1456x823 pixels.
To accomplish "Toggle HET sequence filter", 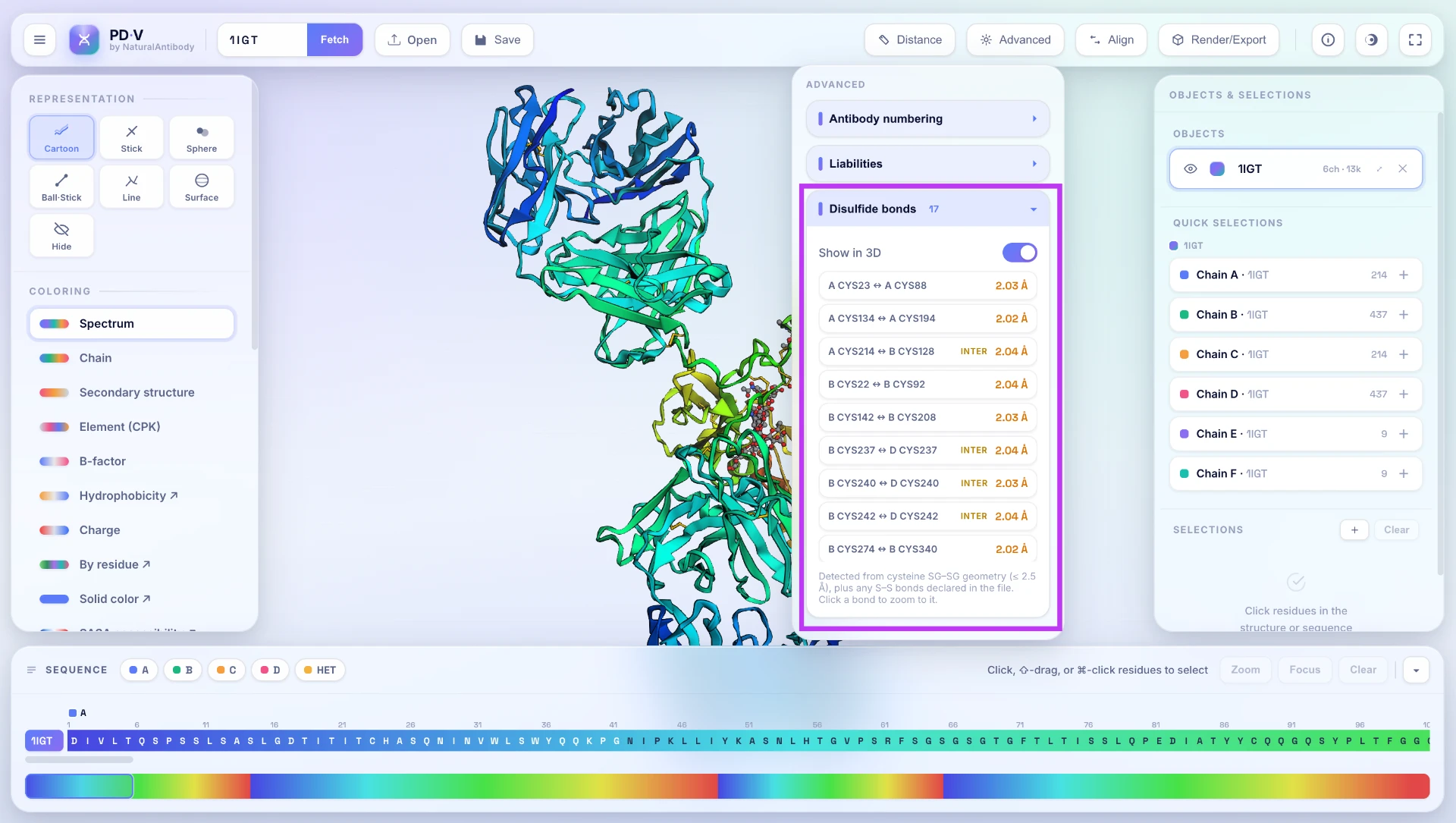I will pyautogui.click(x=320, y=670).
